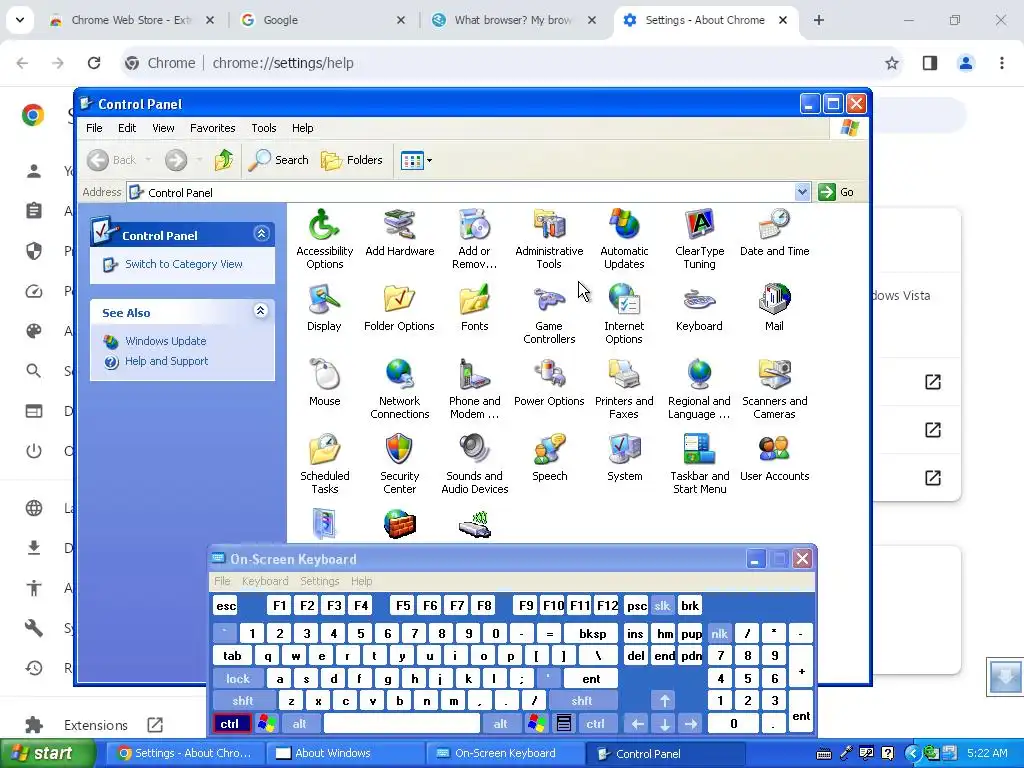Open the Speech icon
1024x768 pixels.
pos(549,458)
